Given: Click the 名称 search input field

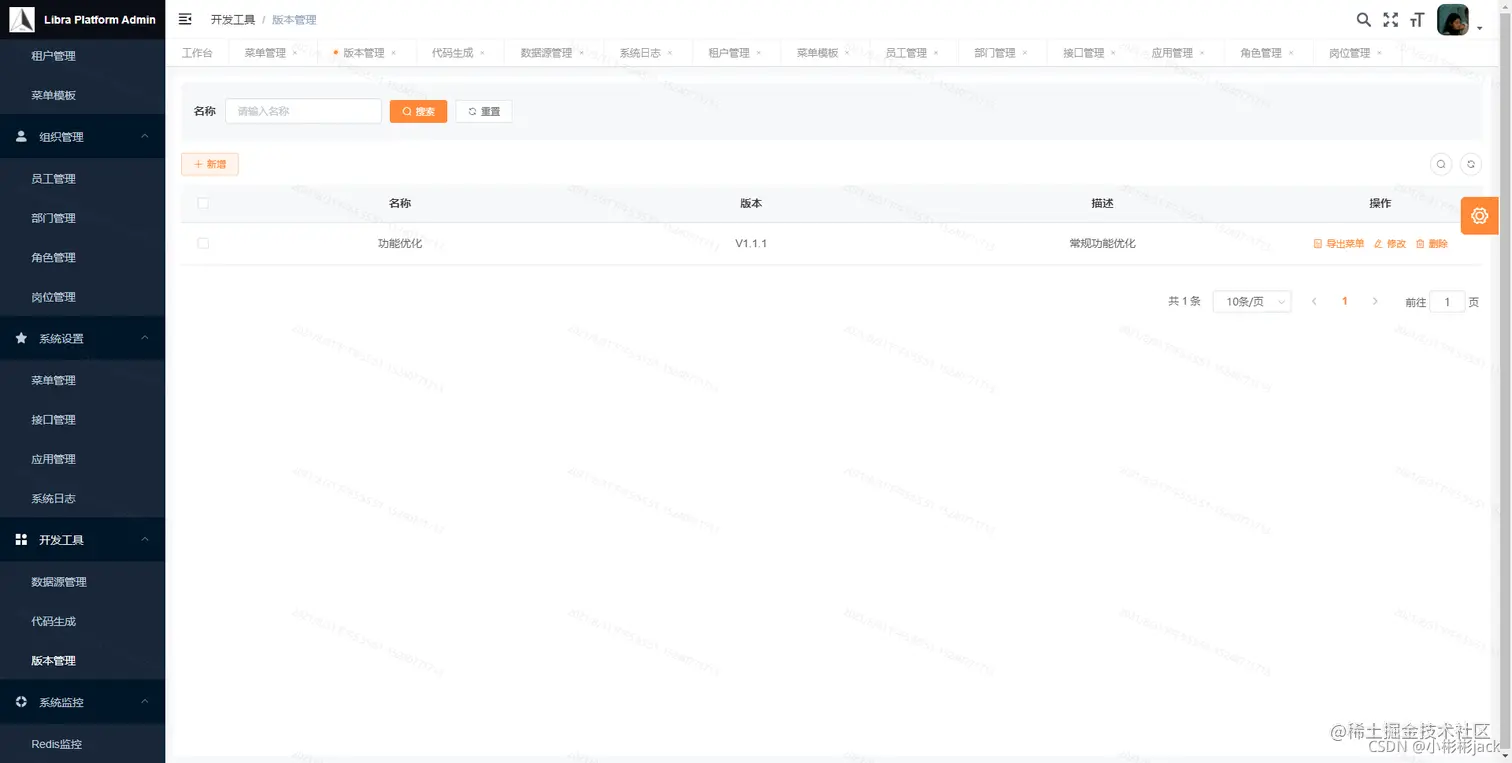Looking at the screenshot, I should (x=303, y=111).
